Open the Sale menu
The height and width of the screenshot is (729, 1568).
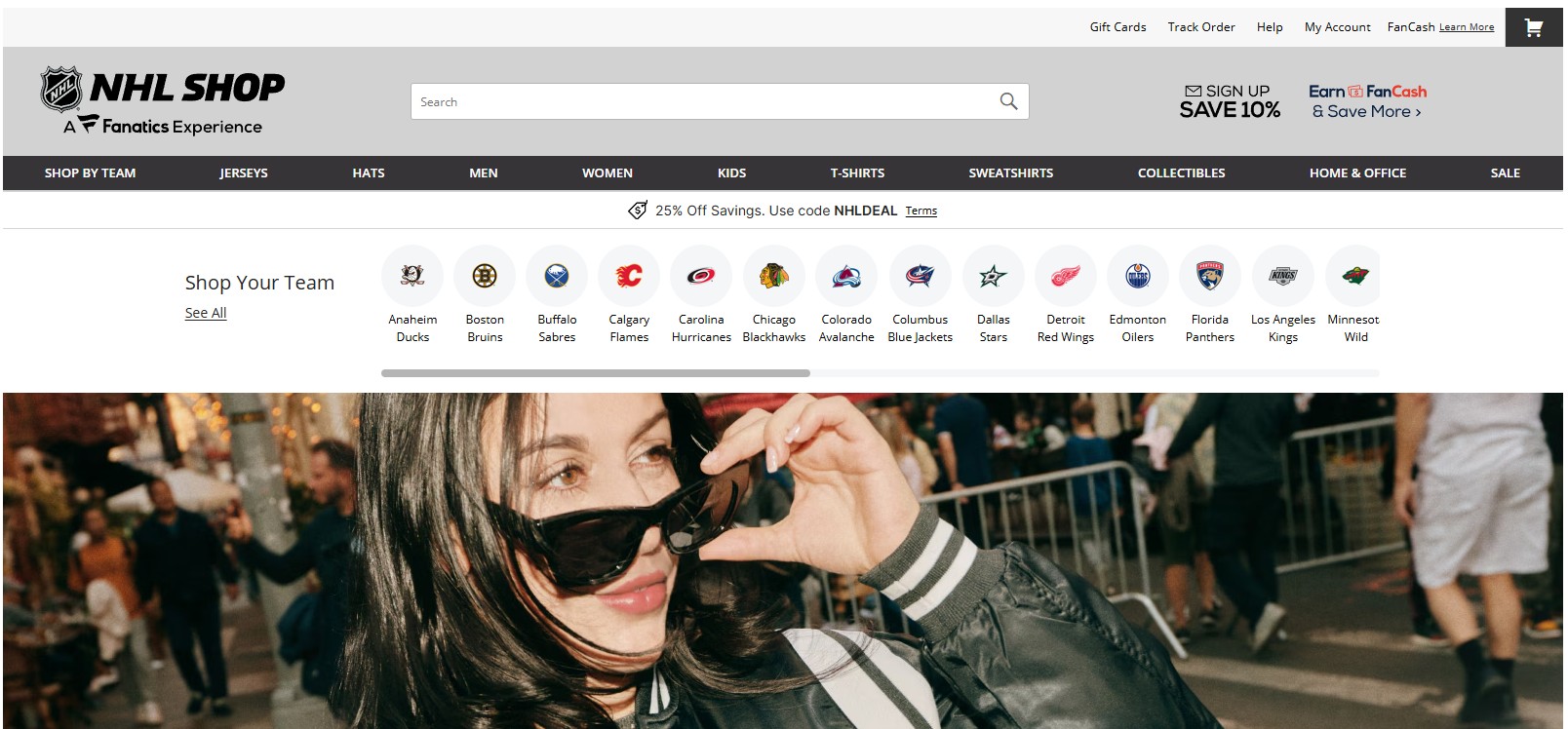1506,173
